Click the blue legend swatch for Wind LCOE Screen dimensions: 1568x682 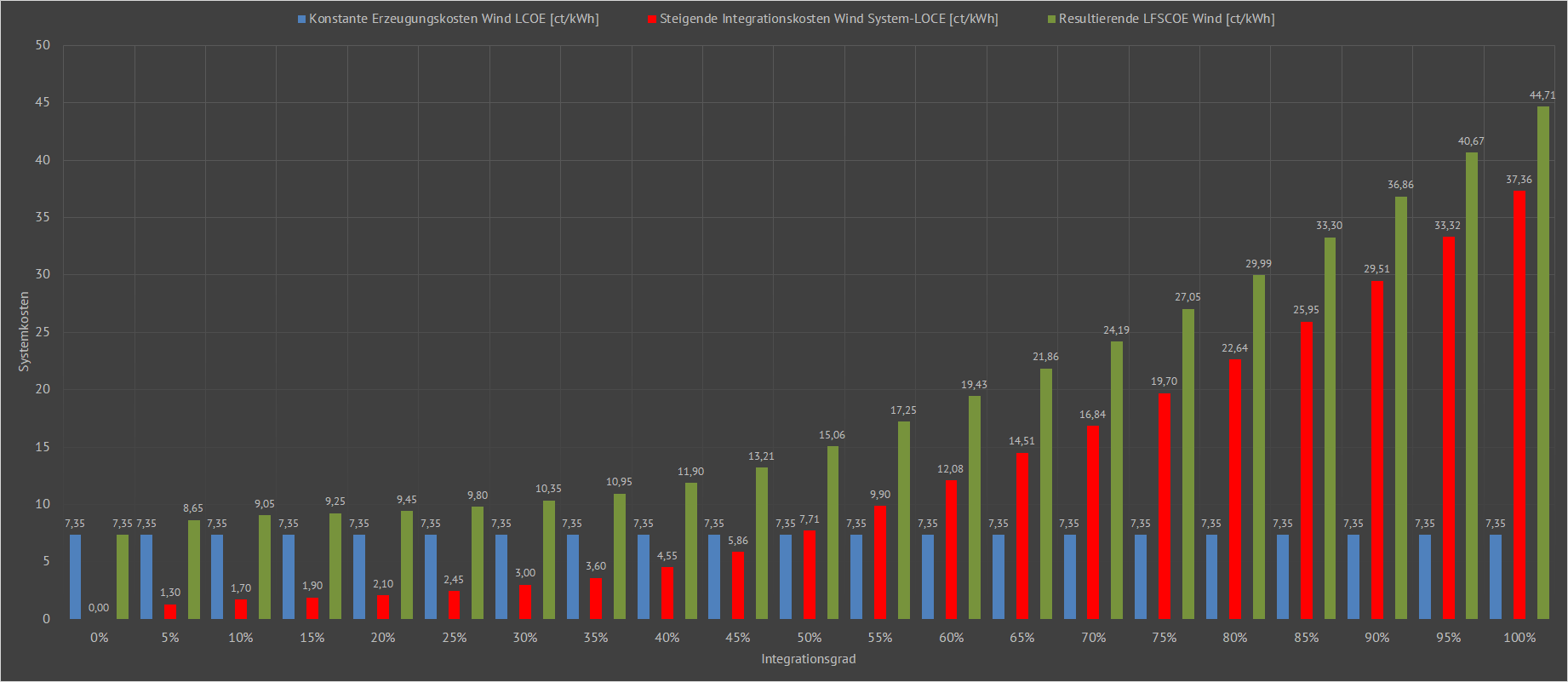point(301,19)
